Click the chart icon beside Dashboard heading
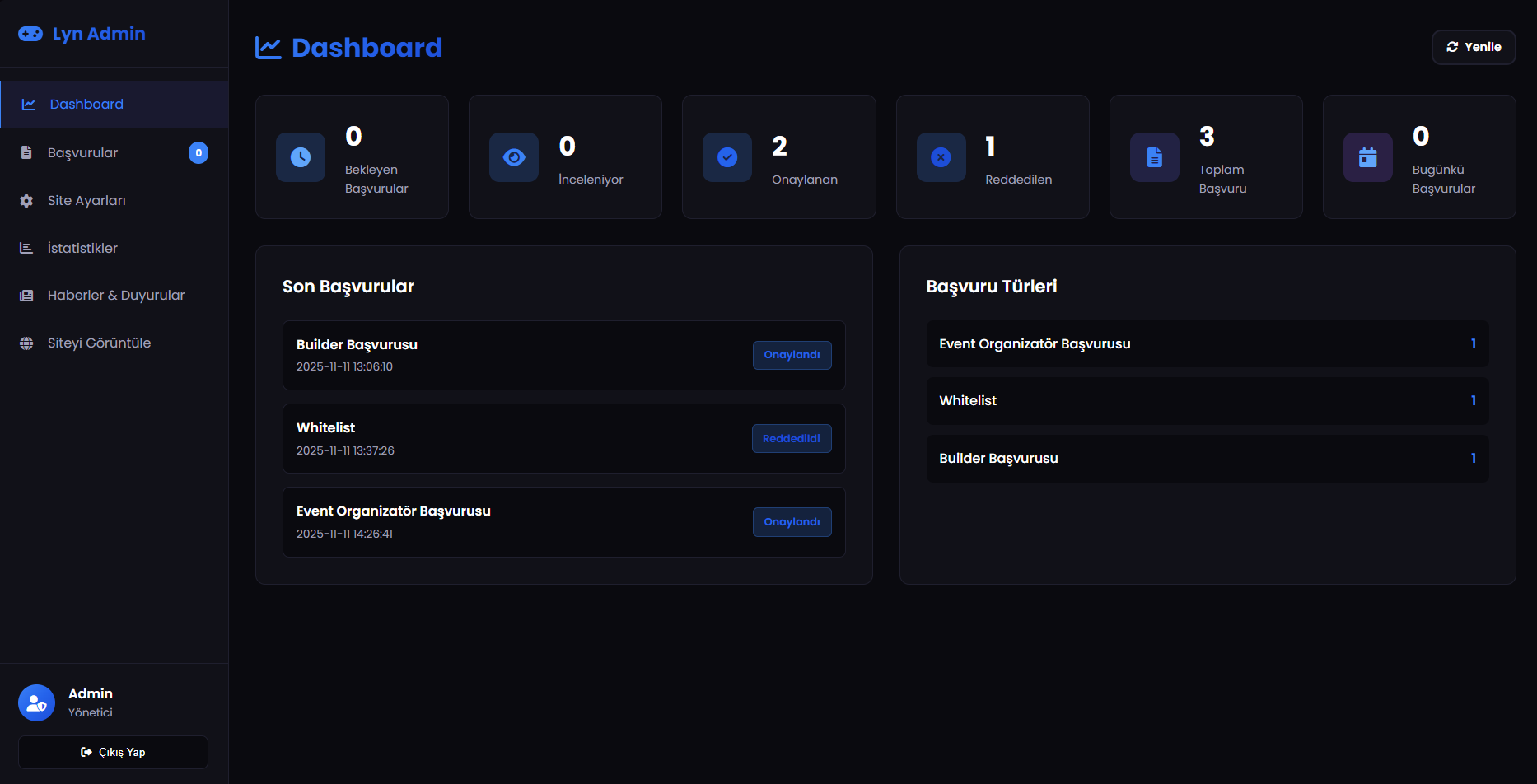 (269, 48)
